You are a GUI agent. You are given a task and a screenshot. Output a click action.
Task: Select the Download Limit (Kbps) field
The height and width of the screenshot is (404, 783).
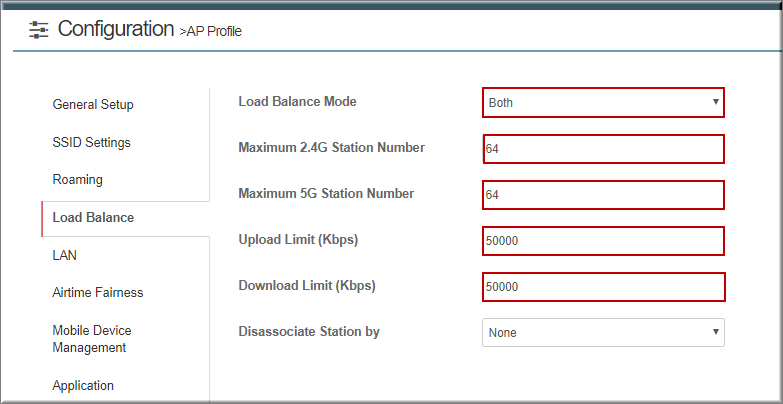click(603, 287)
